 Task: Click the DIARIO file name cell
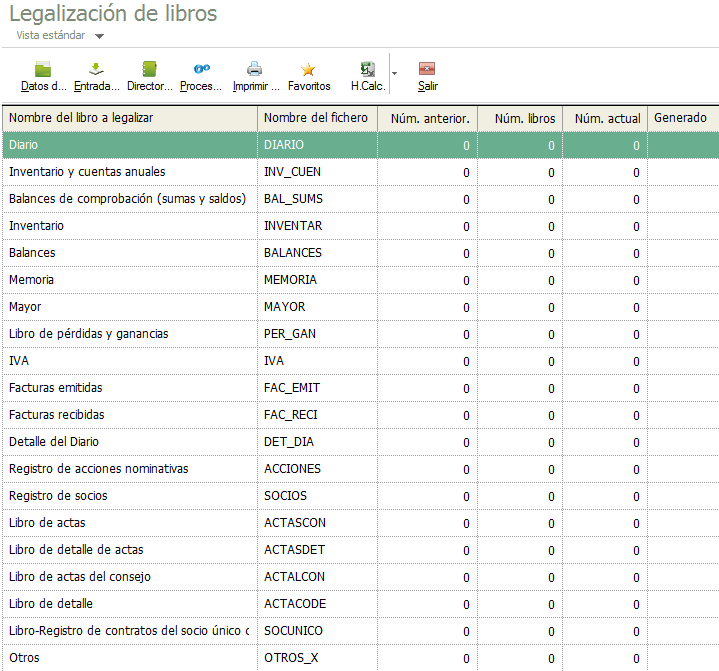(317, 145)
